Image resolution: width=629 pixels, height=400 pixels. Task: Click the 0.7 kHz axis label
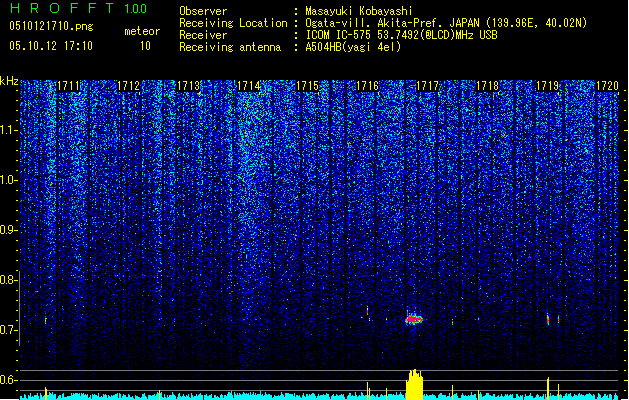coord(8,330)
